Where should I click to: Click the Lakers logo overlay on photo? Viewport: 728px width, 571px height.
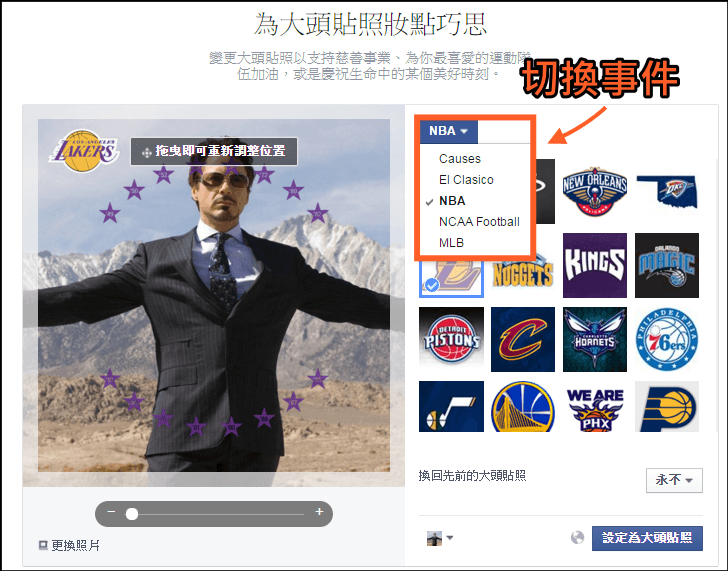coord(84,150)
